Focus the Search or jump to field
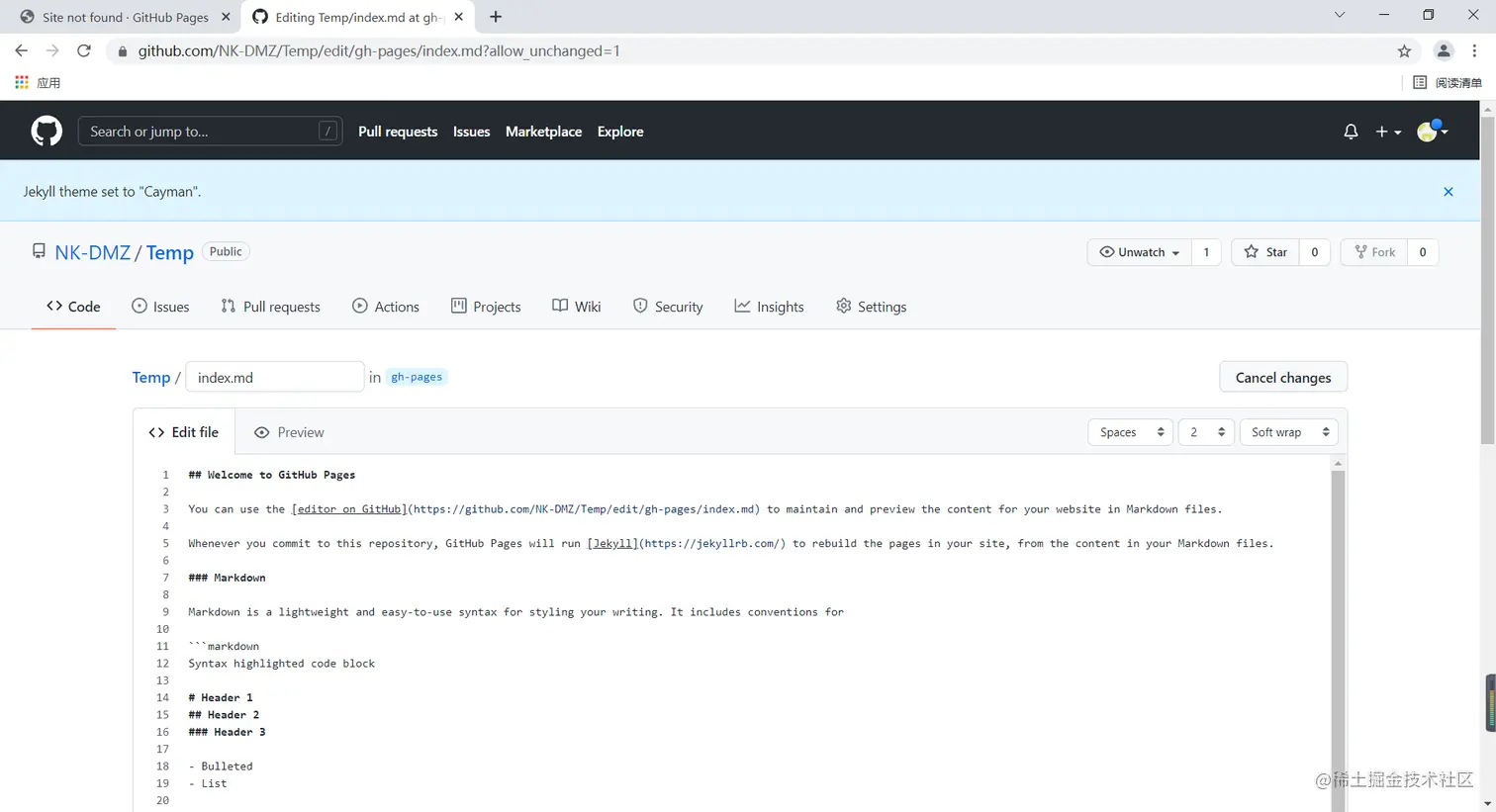Viewport: 1496px width, 812px height. coord(210,132)
